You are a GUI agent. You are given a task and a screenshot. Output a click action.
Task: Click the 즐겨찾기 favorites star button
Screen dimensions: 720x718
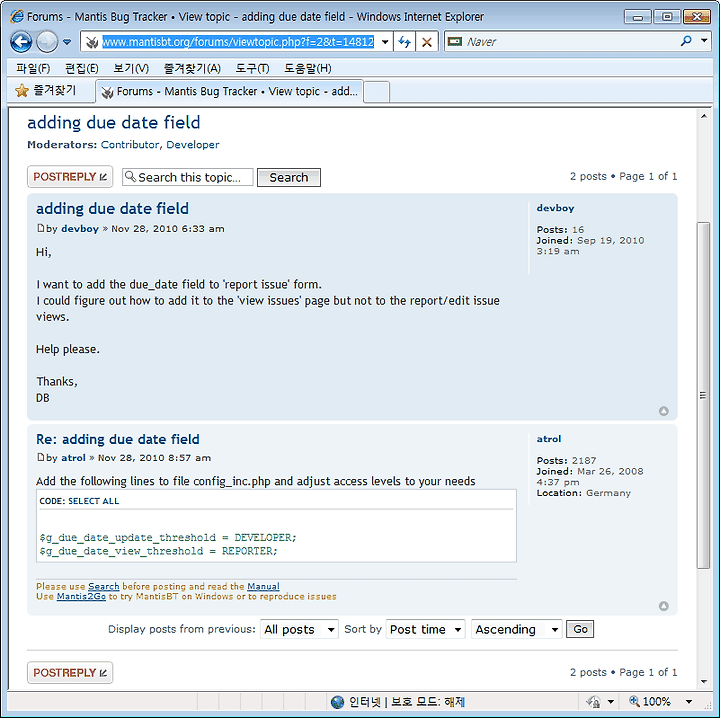45,90
